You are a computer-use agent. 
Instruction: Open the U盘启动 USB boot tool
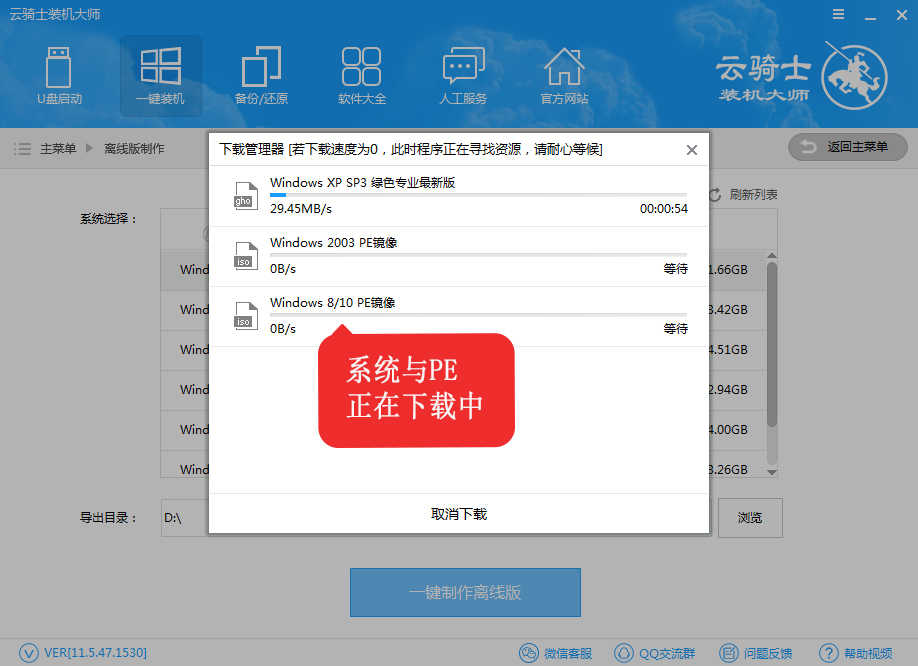click(x=59, y=76)
